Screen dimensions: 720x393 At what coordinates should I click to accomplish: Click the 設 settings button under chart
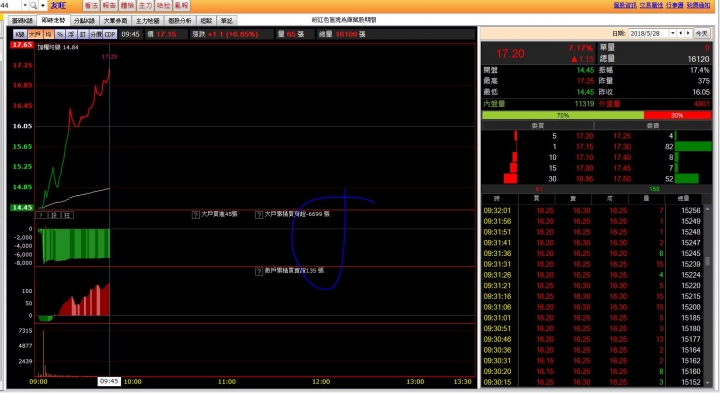pos(54,215)
